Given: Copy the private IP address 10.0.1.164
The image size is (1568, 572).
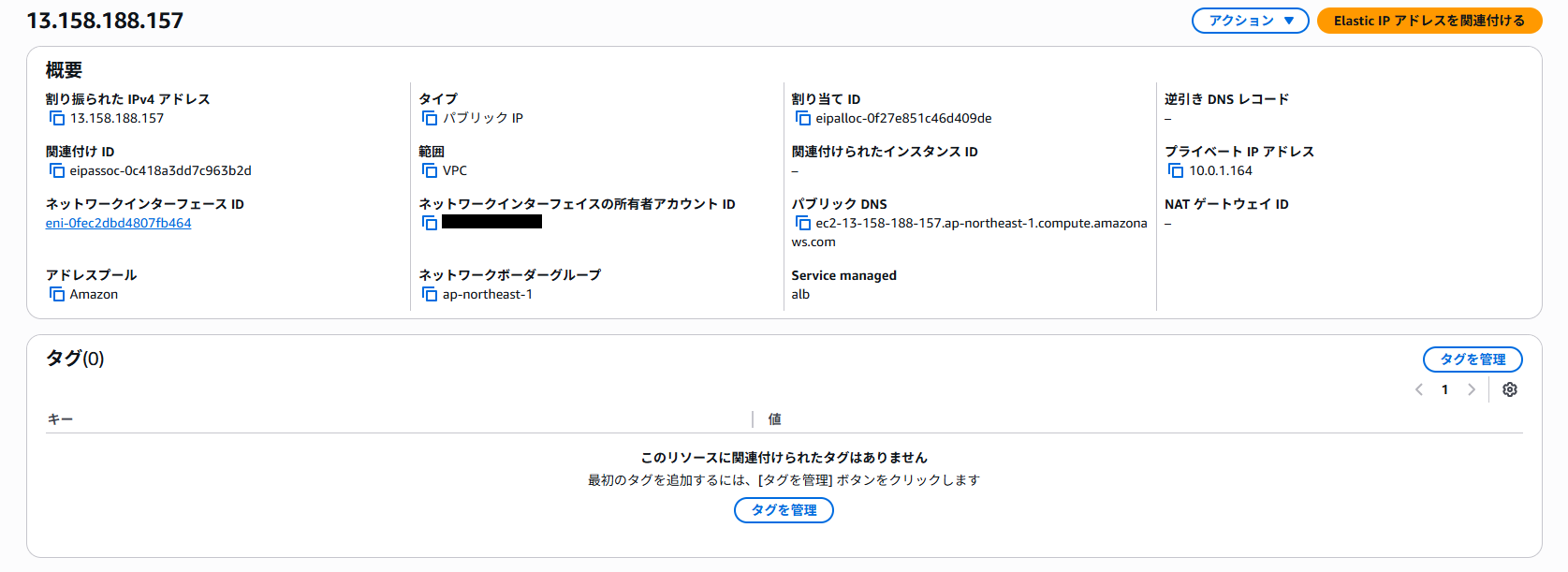Looking at the screenshot, I should [1176, 170].
